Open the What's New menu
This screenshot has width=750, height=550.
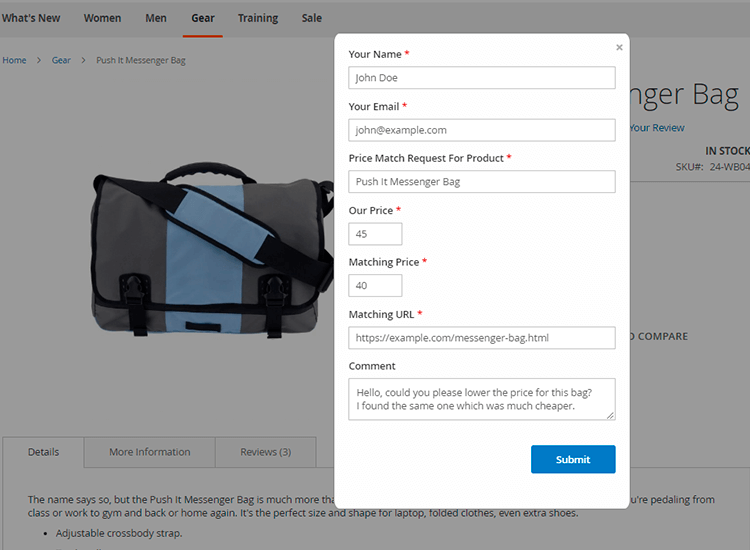coord(31,18)
